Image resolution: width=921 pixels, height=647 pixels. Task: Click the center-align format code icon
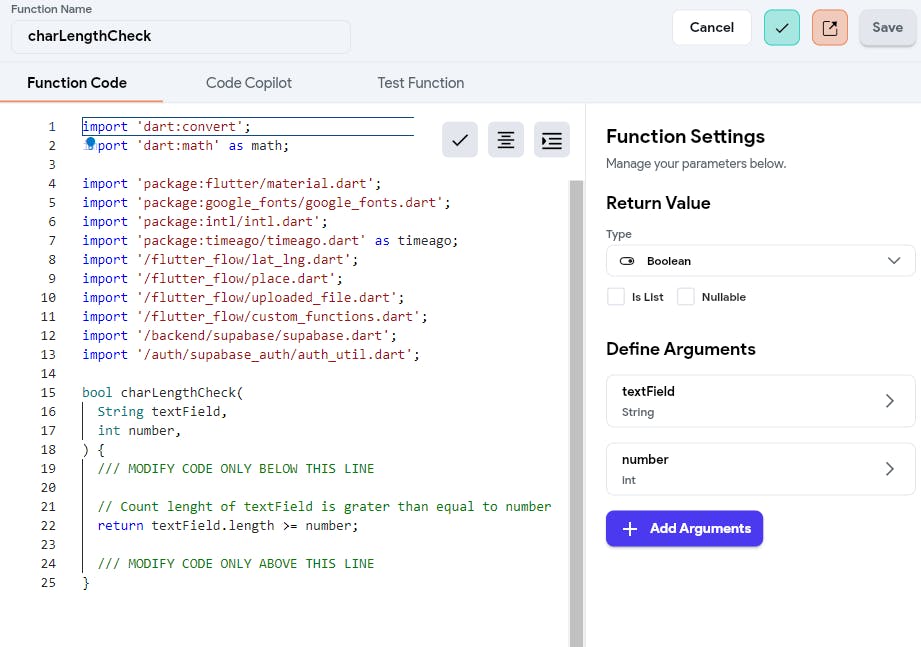506,141
